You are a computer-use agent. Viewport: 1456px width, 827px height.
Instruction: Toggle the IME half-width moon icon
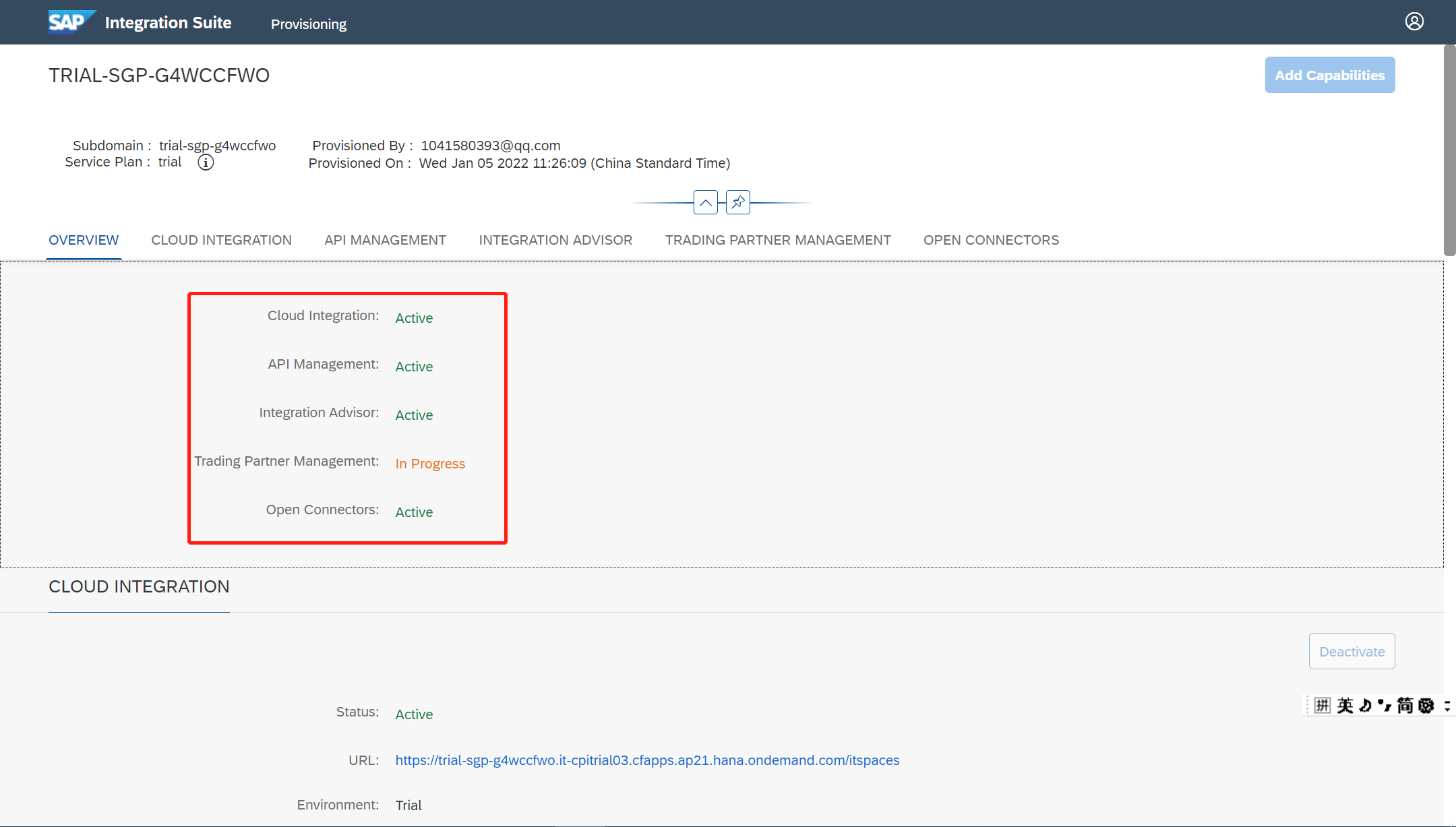1366,705
